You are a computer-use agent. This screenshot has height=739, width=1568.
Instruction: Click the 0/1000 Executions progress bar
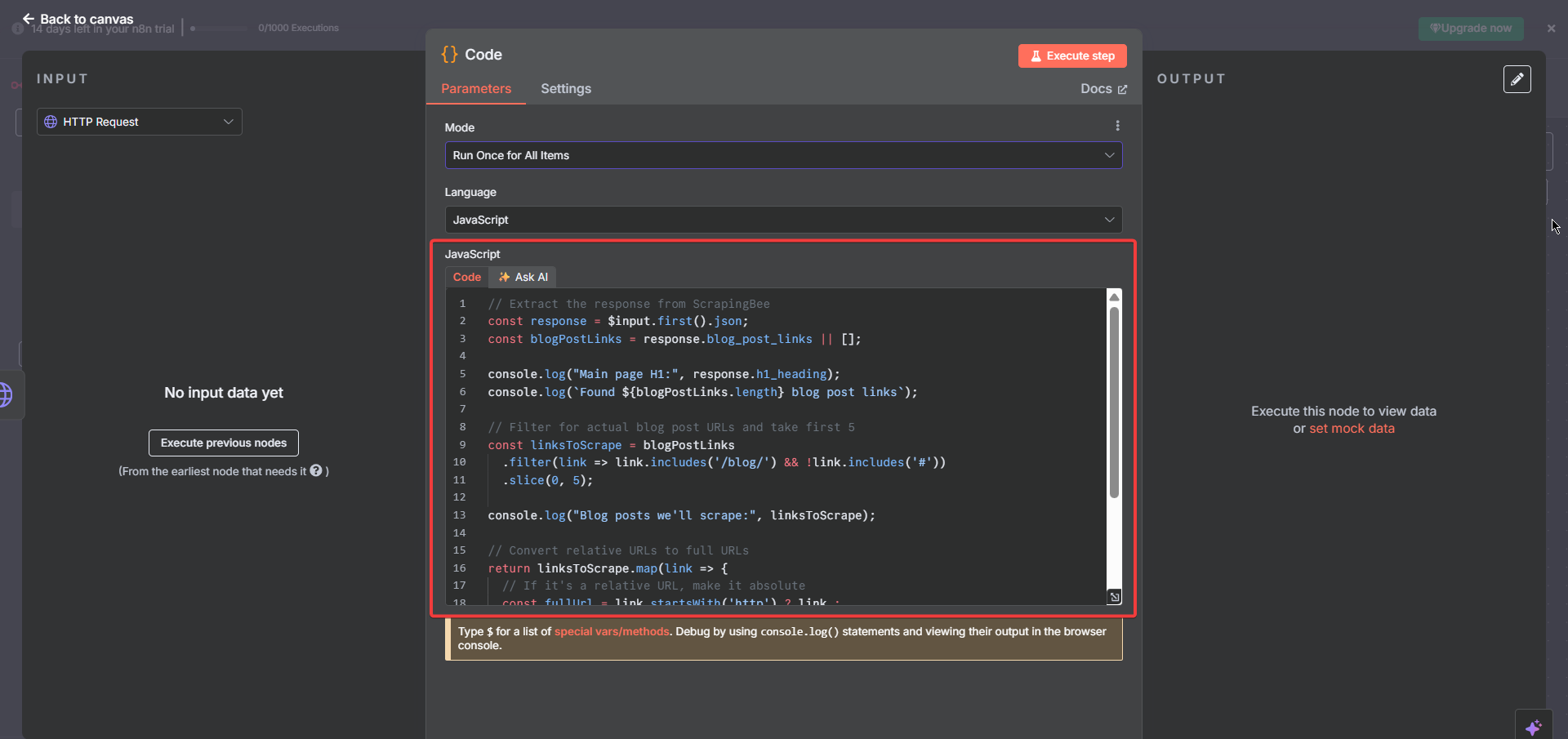218,28
